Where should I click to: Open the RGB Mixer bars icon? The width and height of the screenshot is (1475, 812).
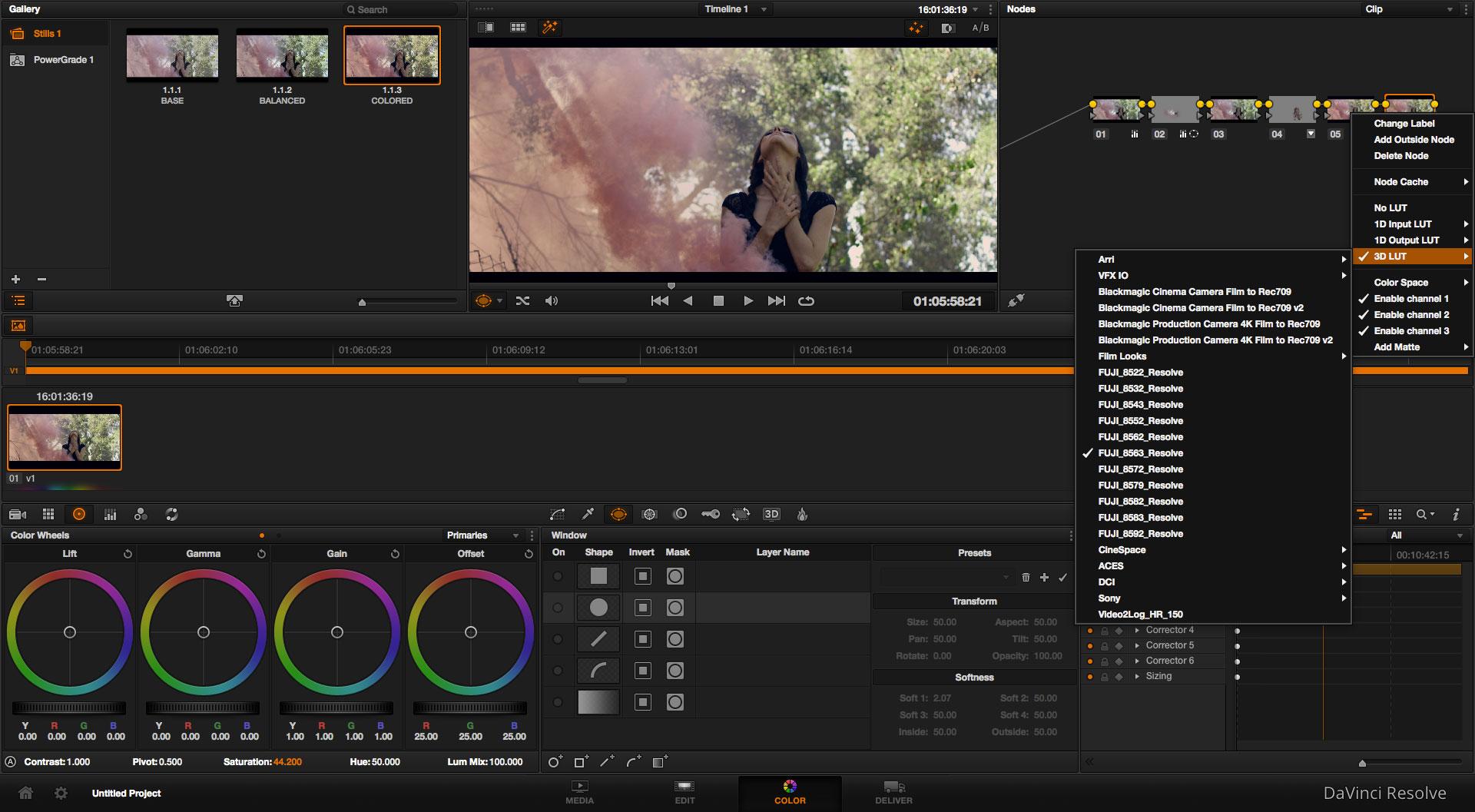[110, 514]
